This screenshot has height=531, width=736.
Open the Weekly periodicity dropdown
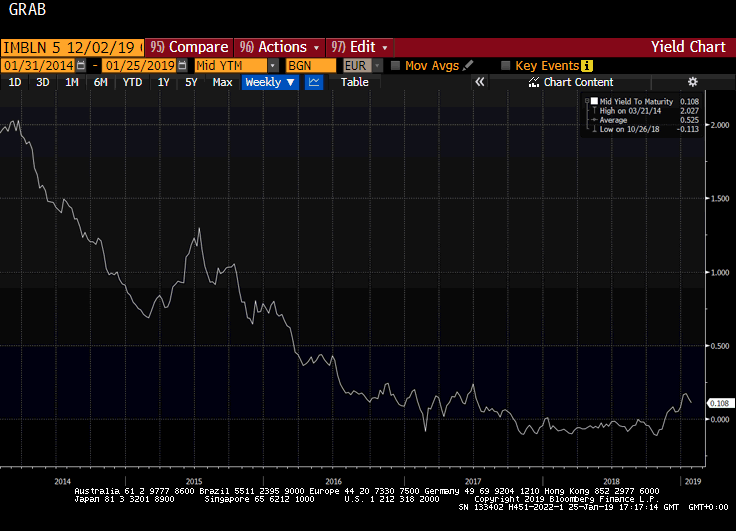click(x=270, y=82)
